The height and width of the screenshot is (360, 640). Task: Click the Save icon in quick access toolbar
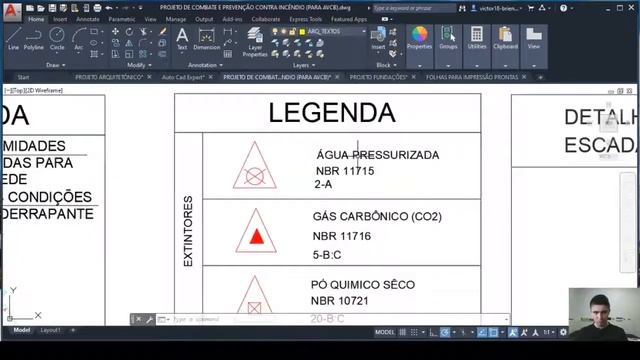click(x=52, y=8)
